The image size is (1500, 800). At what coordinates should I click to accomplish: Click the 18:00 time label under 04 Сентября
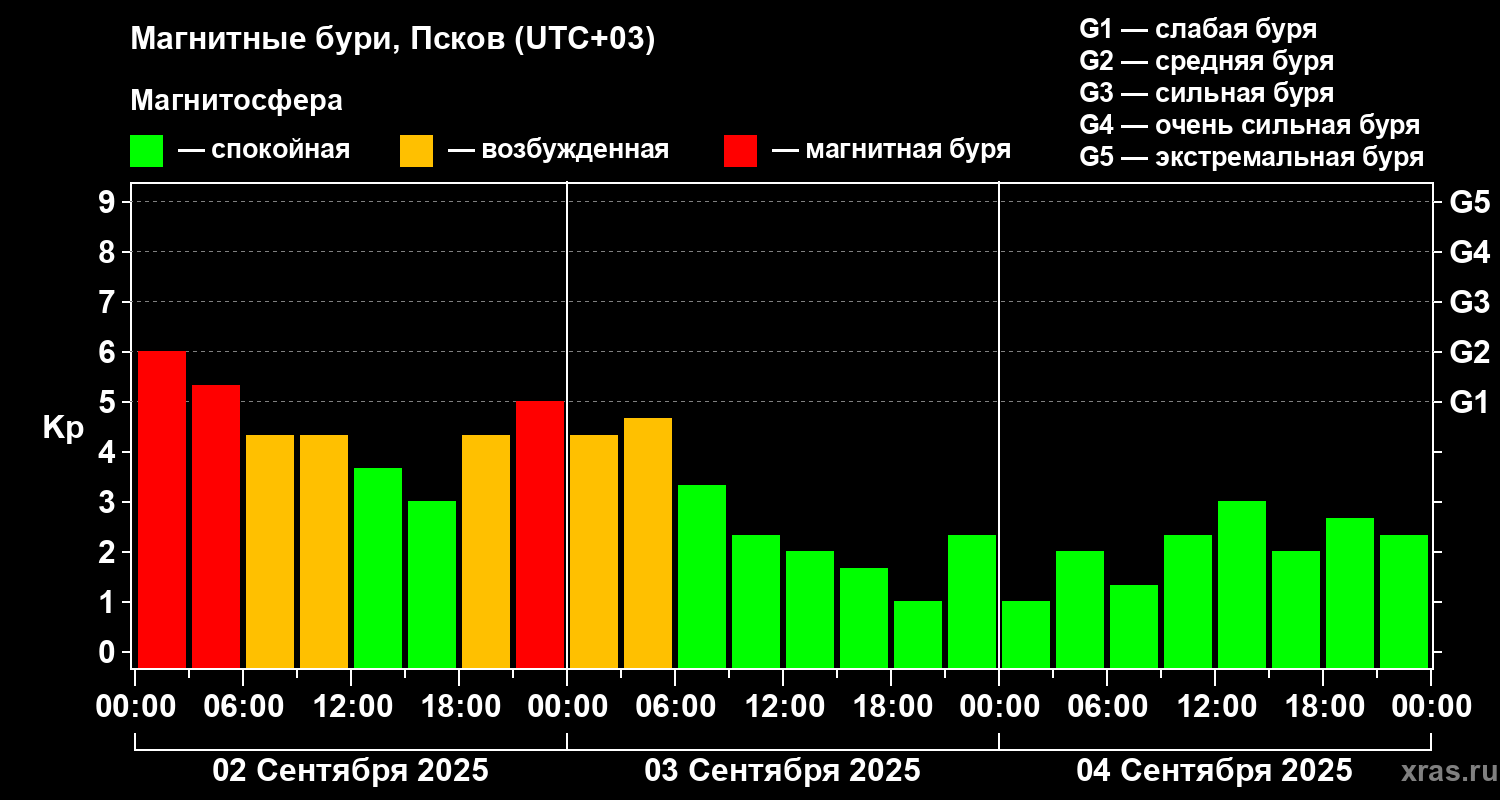(x=1323, y=707)
